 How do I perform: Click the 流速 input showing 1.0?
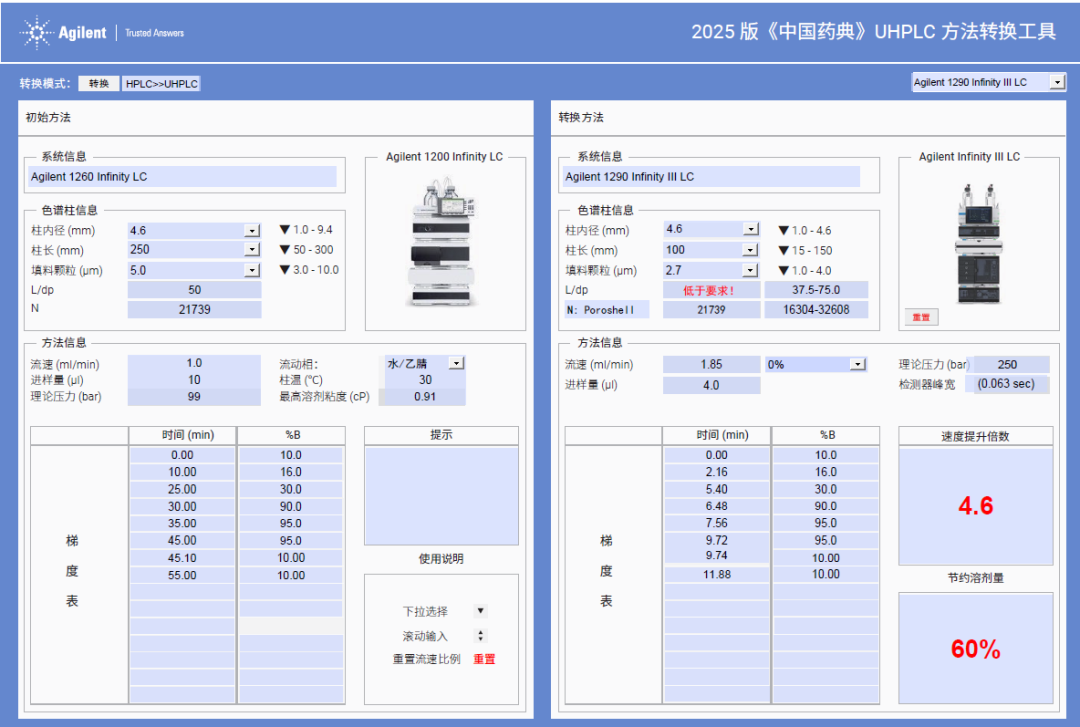[x=194, y=363]
